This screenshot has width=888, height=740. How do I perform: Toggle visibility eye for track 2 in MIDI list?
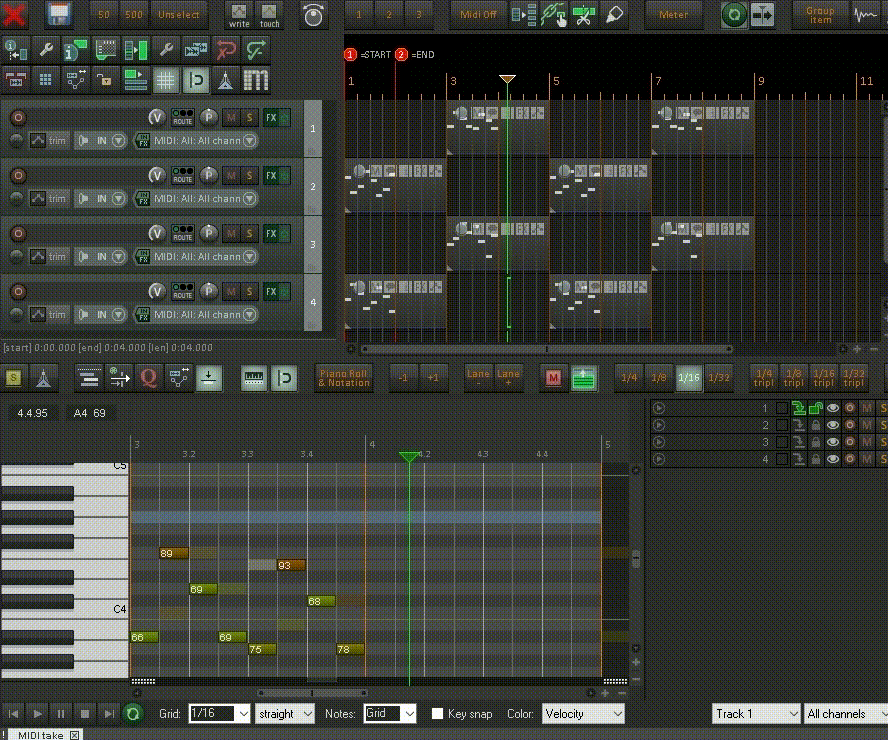832,425
